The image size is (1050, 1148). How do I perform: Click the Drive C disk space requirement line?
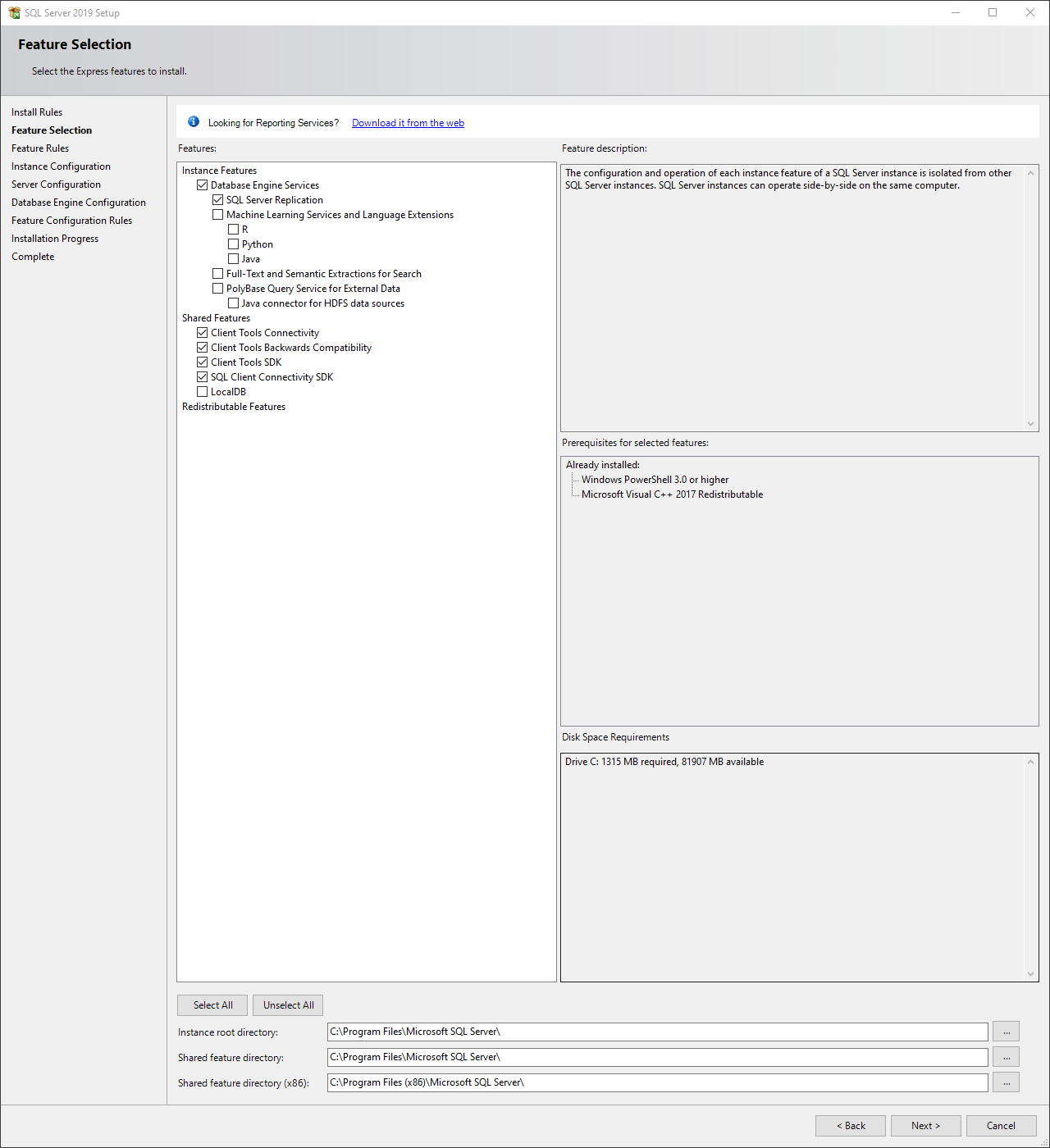664,762
